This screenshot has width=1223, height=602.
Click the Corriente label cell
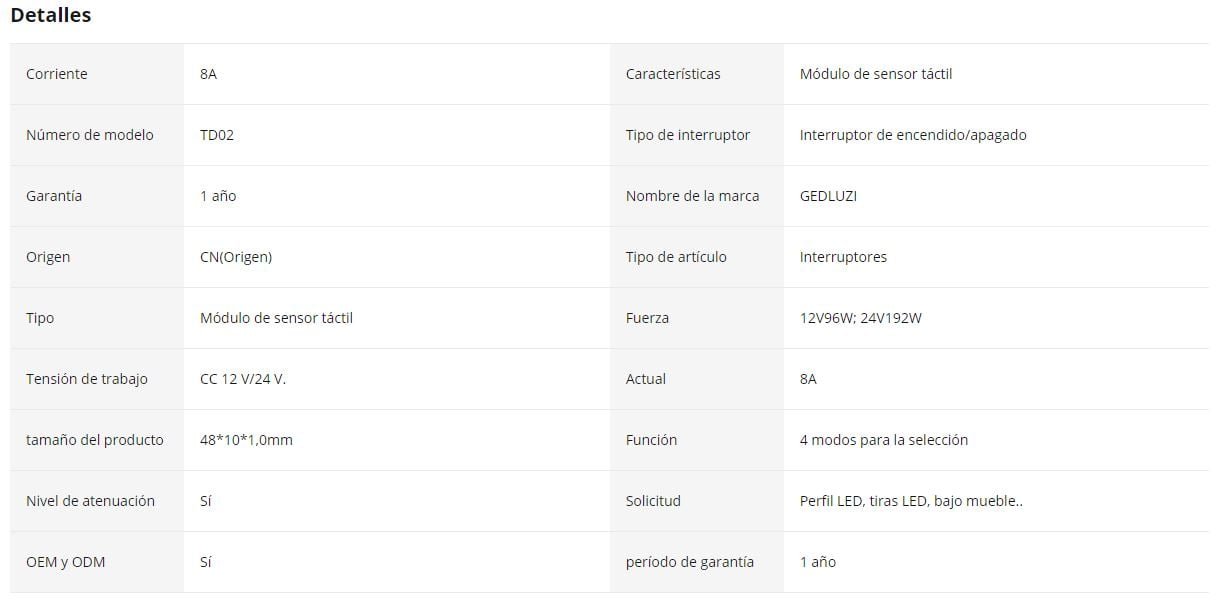[x=57, y=74]
